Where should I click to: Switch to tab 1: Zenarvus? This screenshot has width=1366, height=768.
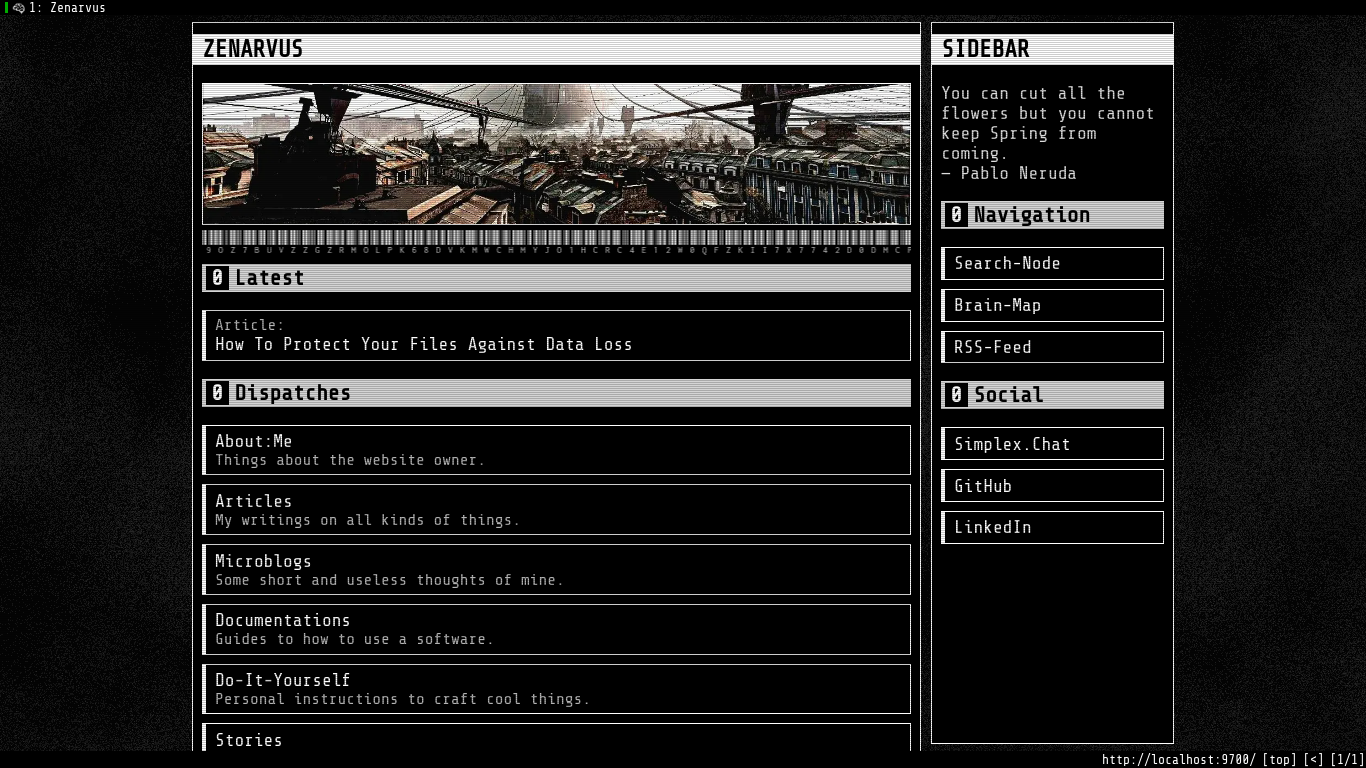60,8
